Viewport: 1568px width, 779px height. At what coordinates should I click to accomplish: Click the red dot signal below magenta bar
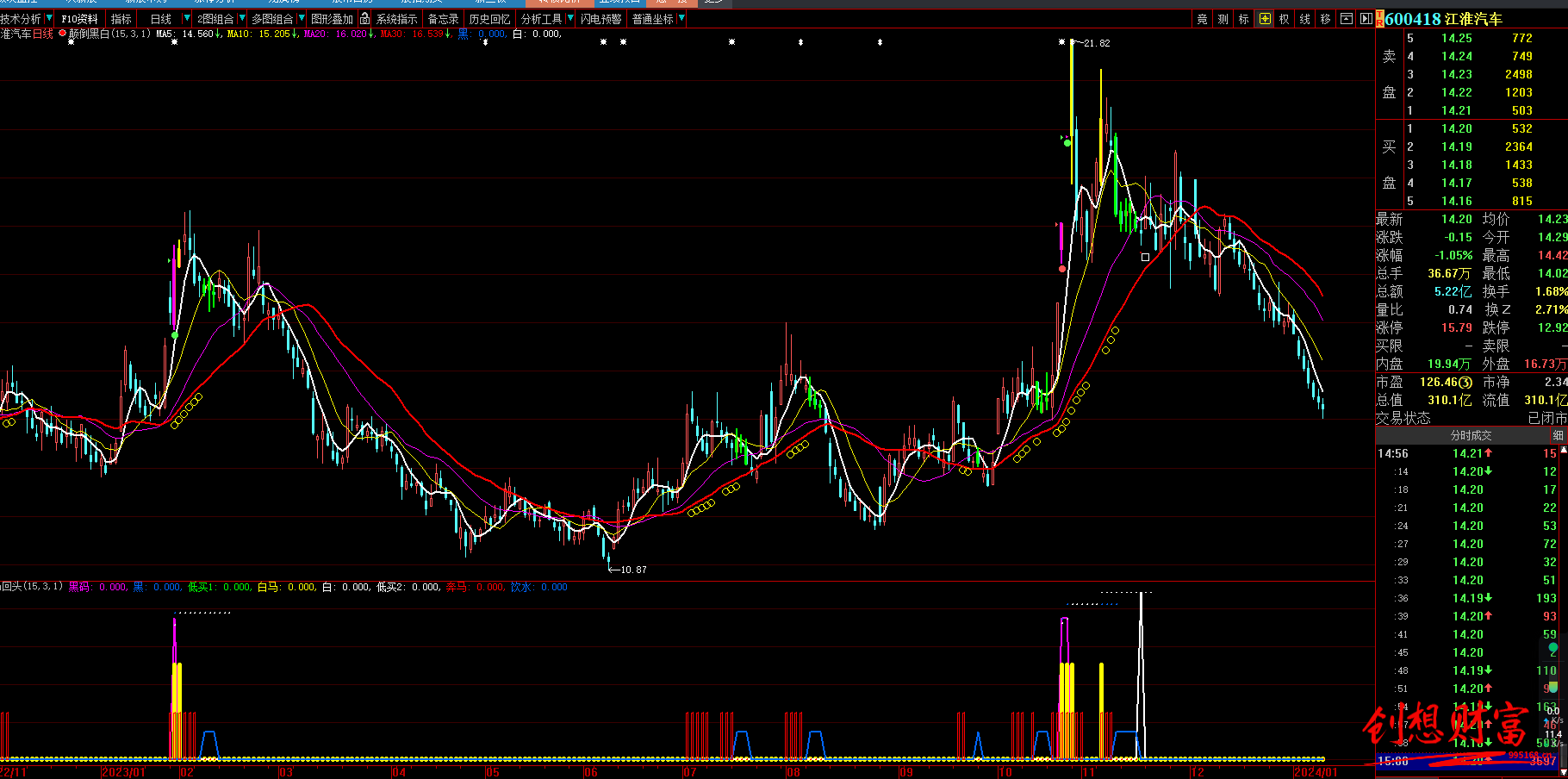coord(1061,269)
